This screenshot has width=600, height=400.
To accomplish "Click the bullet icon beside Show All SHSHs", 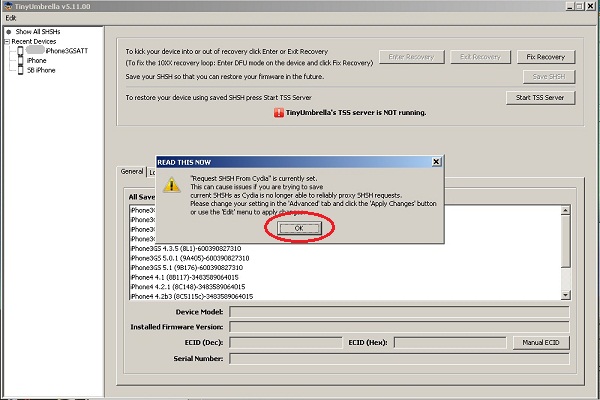I will coord(8,32).
